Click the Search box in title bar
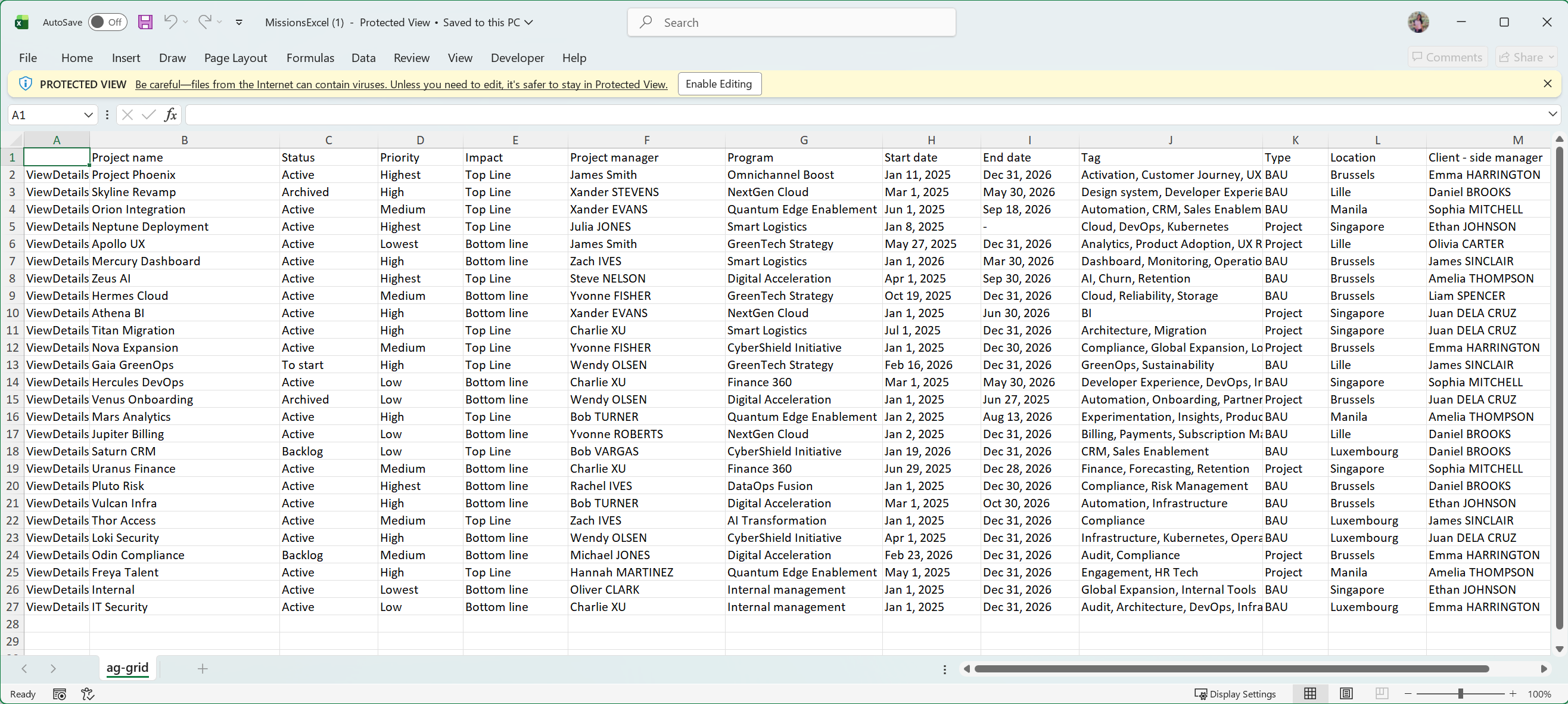The height and width of the screenshot is (704, 1568). [x=791, y=23]
